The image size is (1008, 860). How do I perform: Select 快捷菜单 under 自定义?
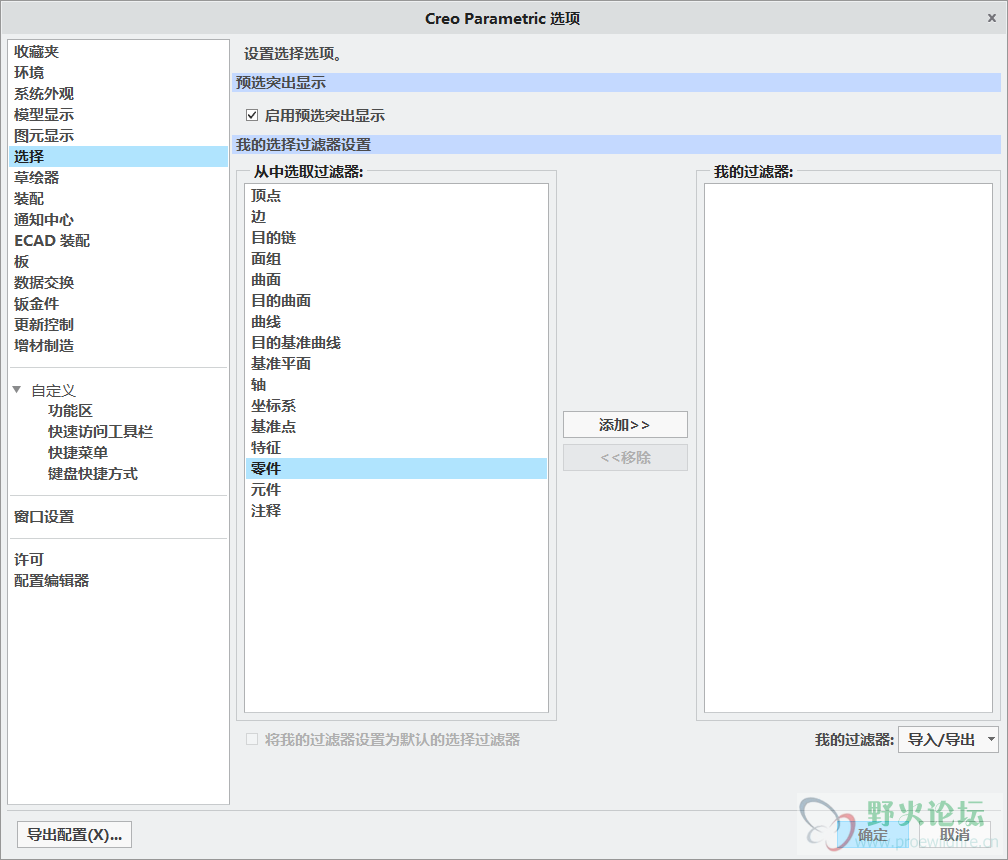pos(78,452)
